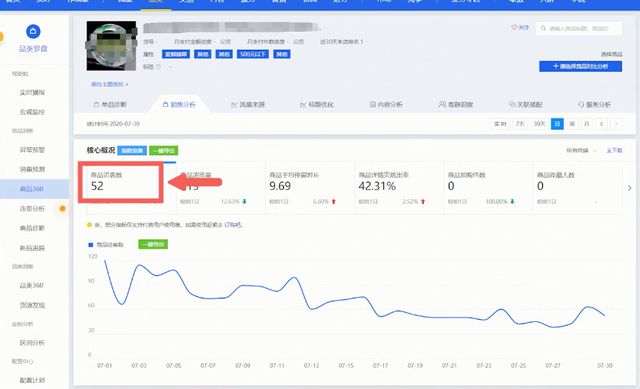
Task: Click the first blue attribute tag after 属性
Action: (x=176, y=54)
